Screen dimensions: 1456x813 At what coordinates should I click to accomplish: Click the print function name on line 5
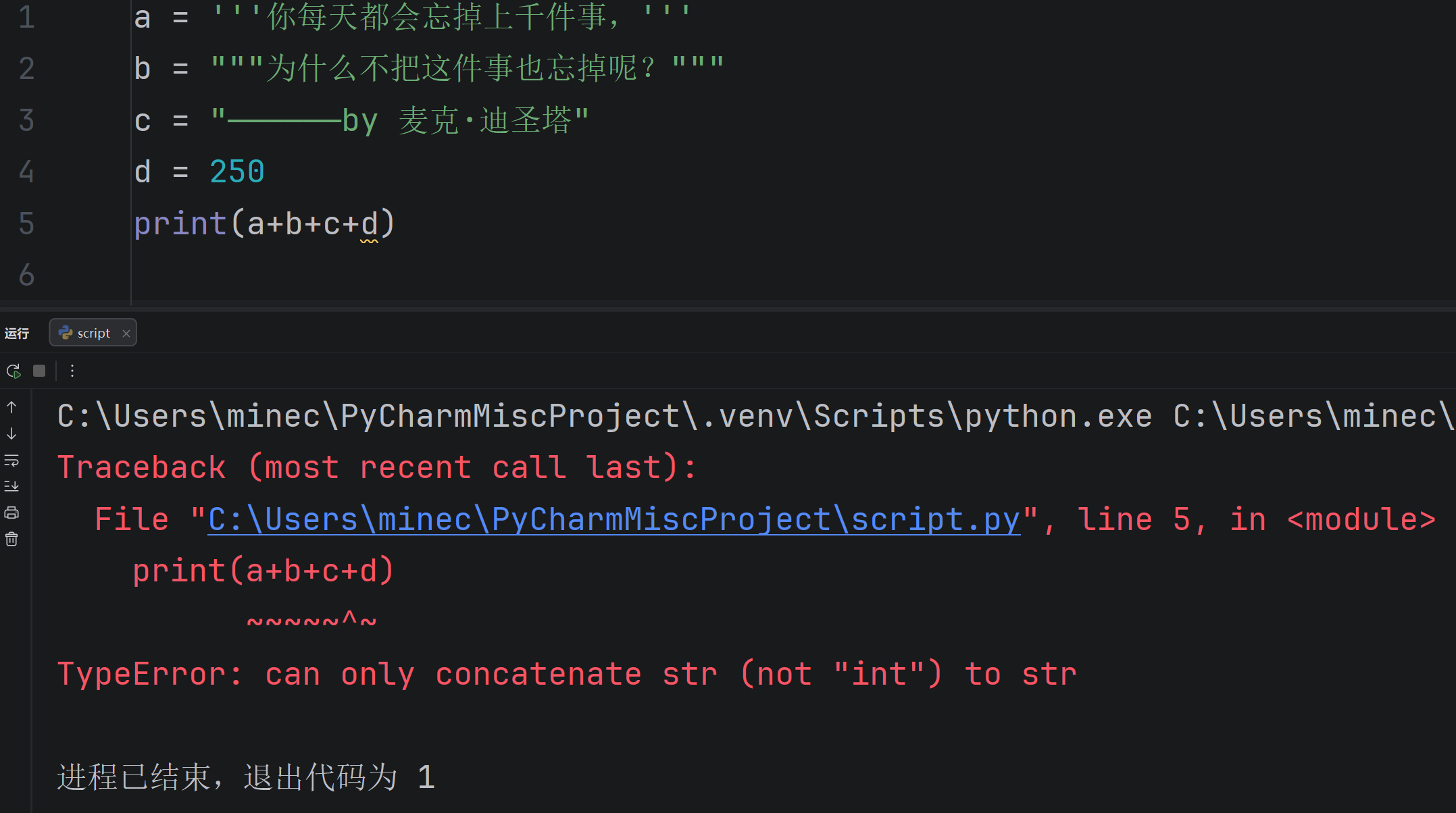point(180,224)
